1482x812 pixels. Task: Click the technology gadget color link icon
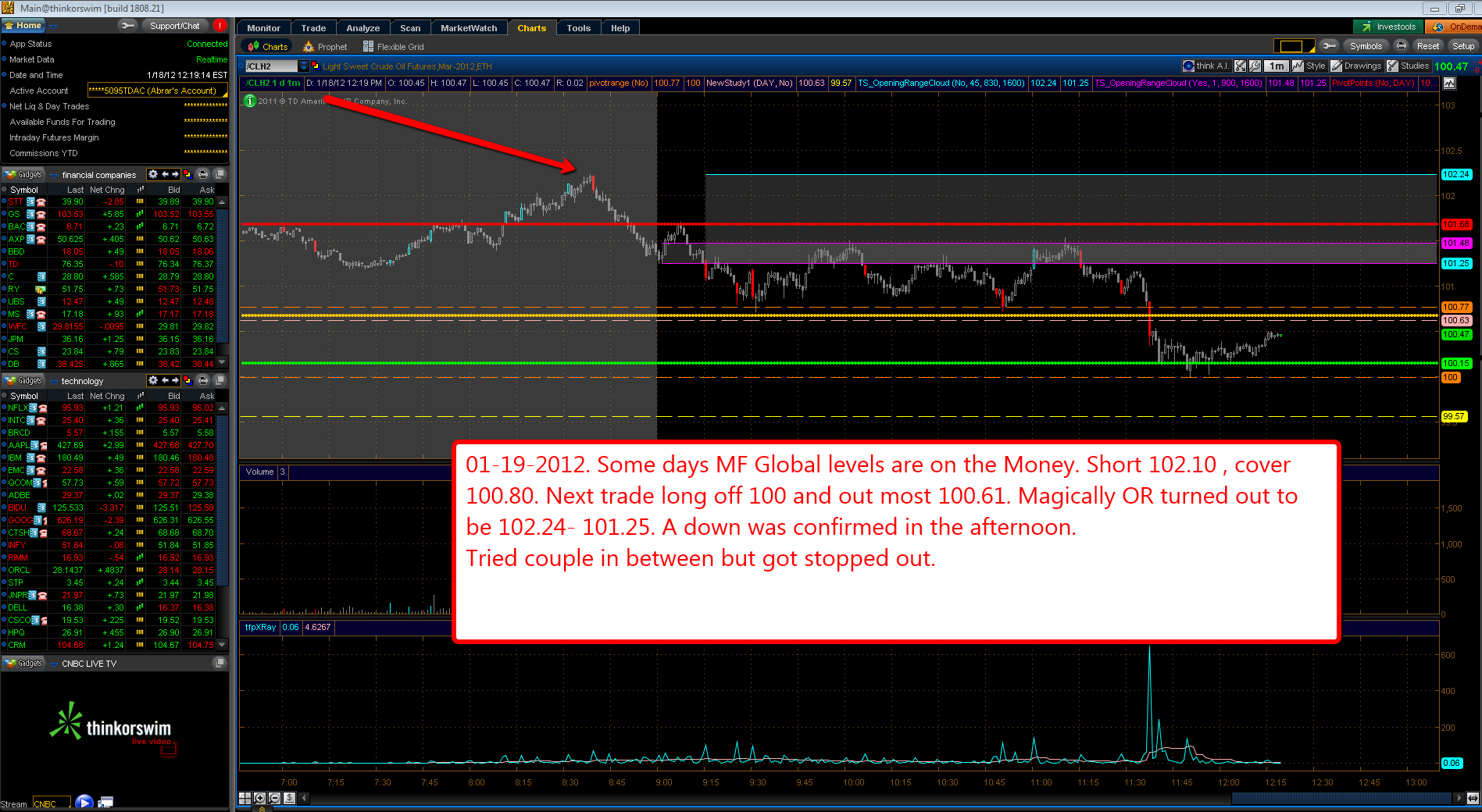pyautogui.click(x=187, y=380)
